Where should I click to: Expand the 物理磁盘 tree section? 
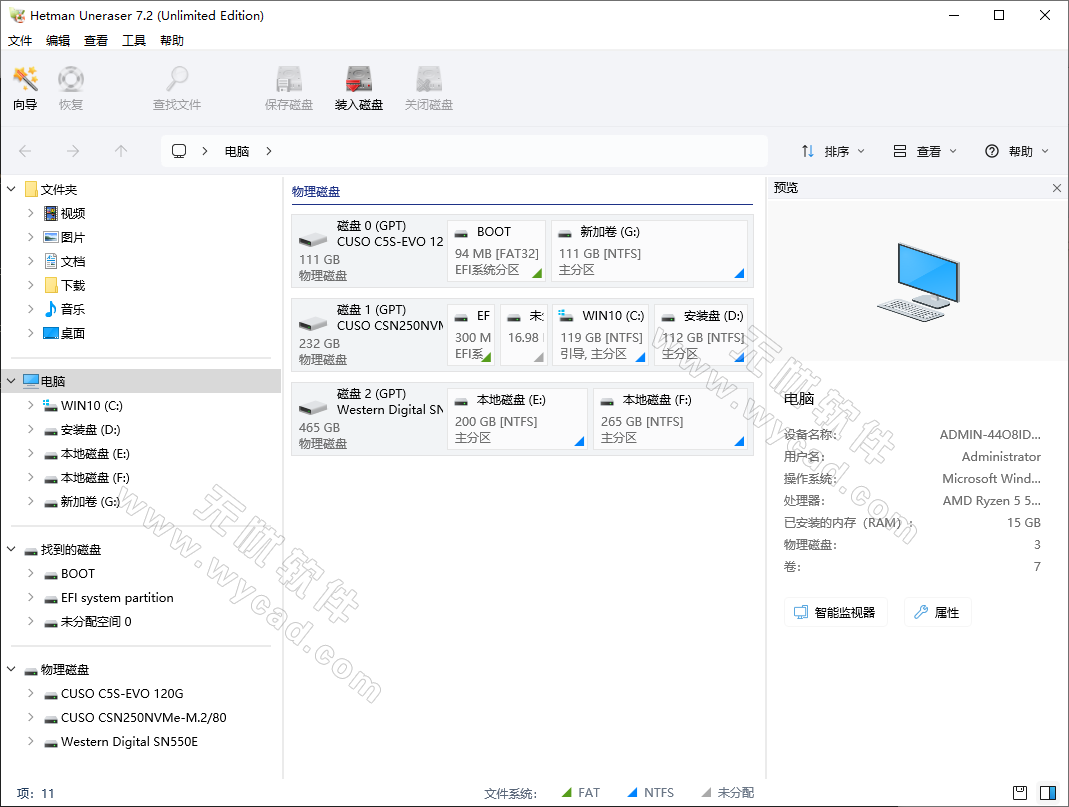(x=11, y=669)
